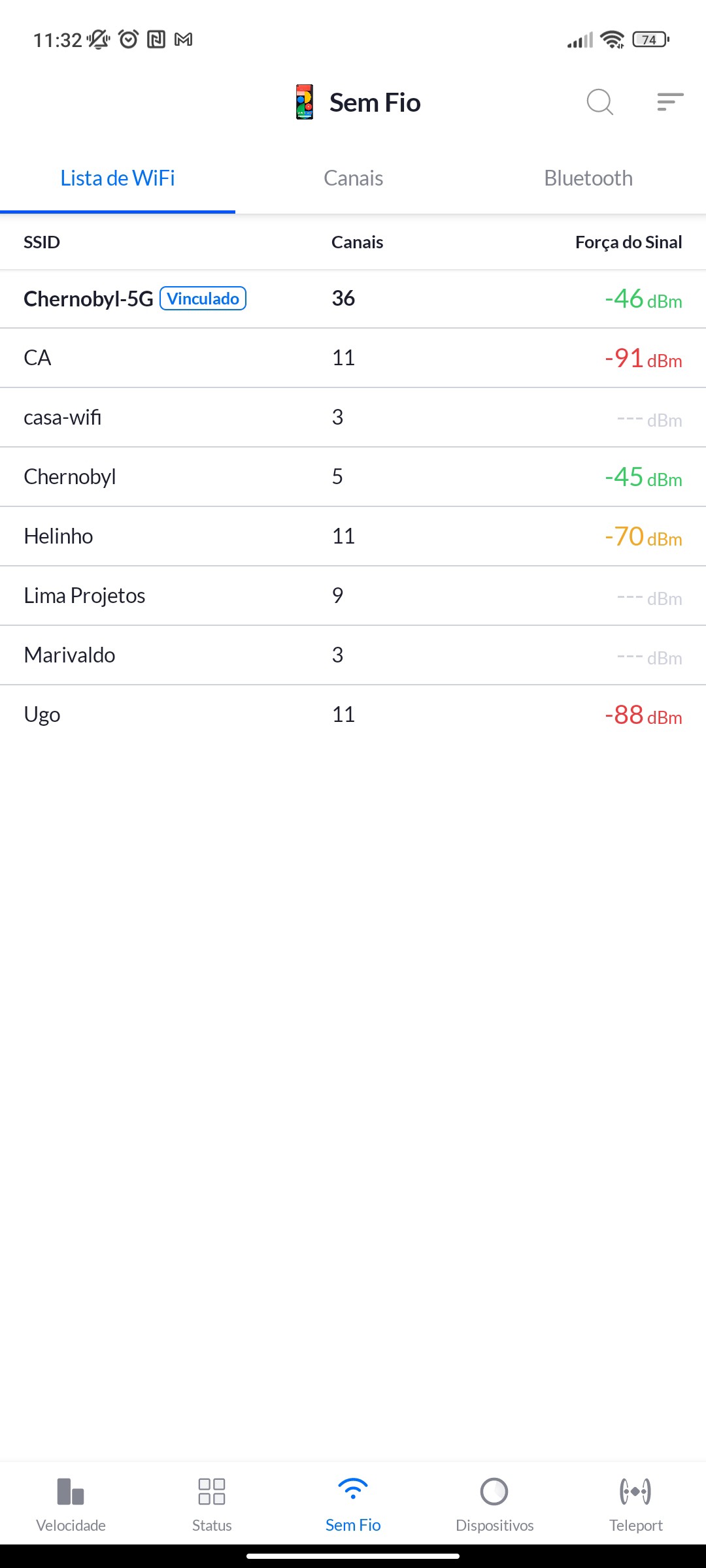706x1568 pixels.
Task: Sort by Força do Sinal column header
Action: 628,242
